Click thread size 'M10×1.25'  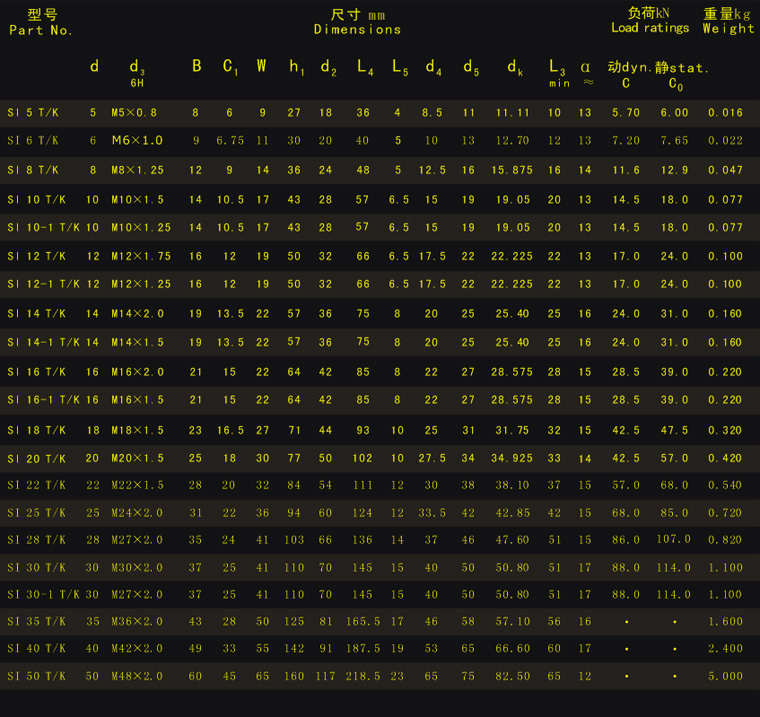141,227
